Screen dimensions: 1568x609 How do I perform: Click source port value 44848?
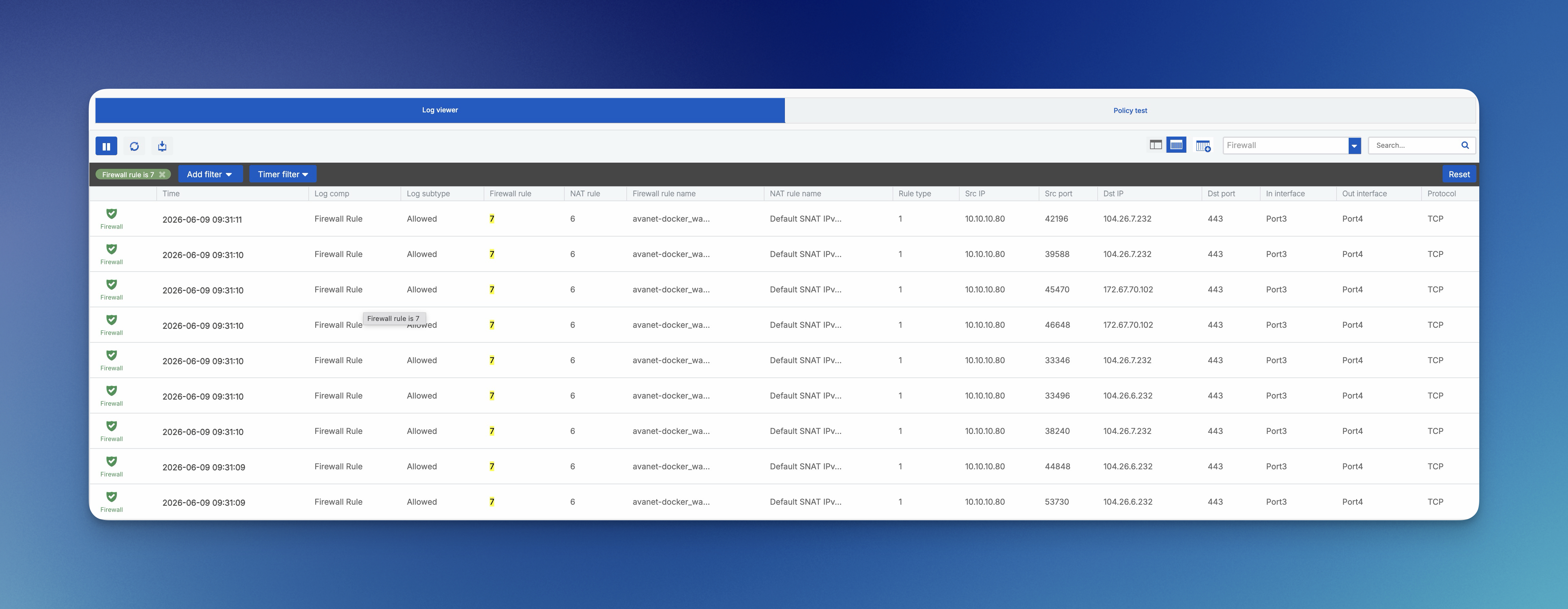pyautogui.click(x=1057, y=466)
